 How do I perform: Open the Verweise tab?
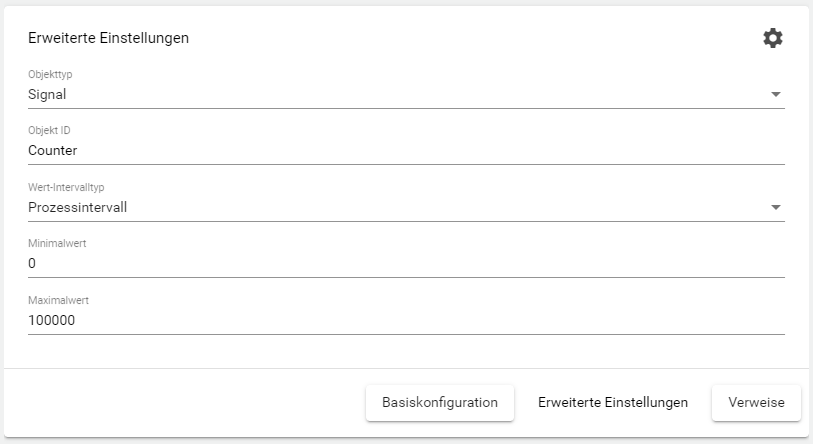pyautogui.click(x=756, y=402)
